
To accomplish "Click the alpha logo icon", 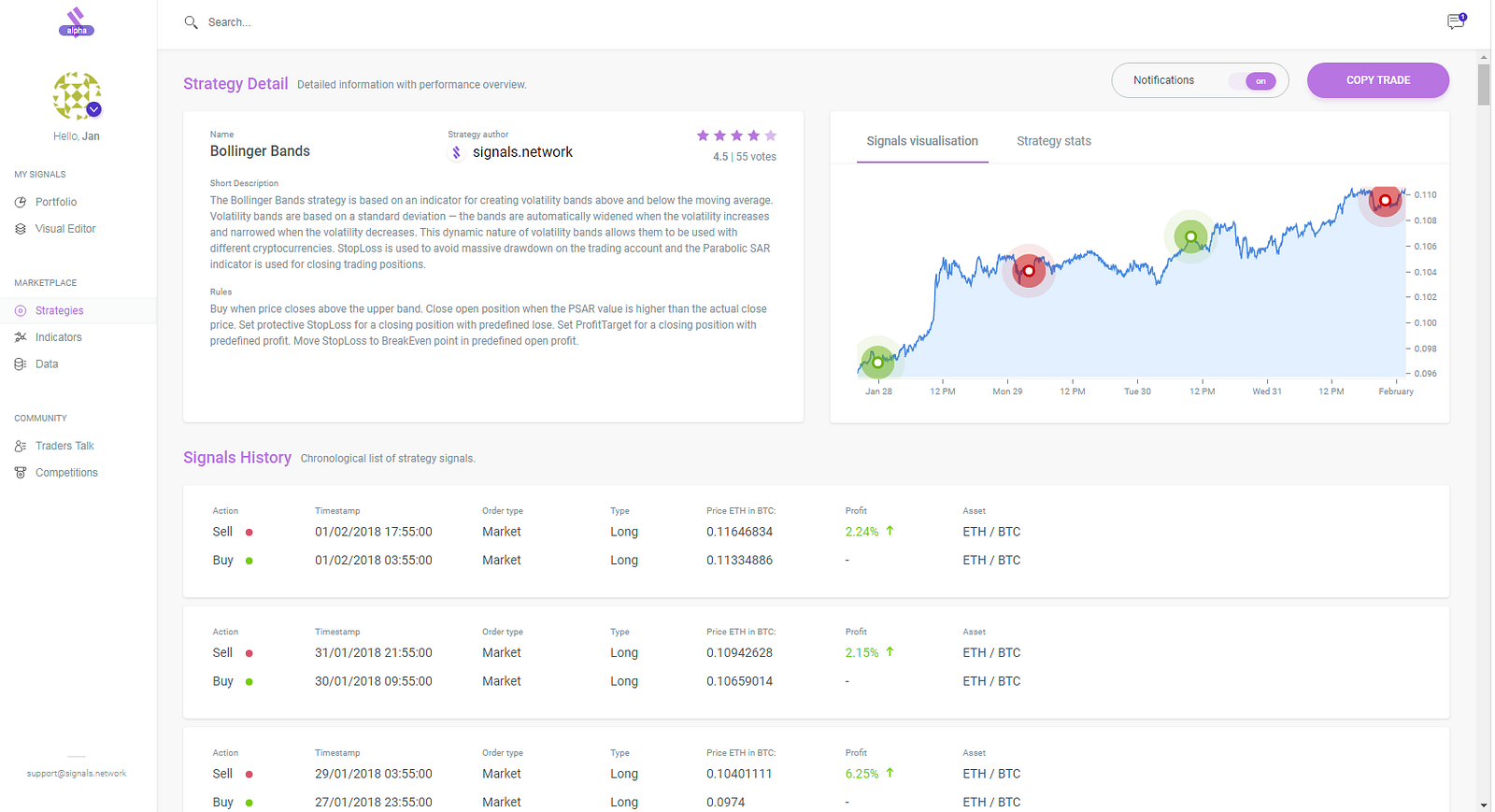I will pyautogui.click(x=77, y=22).
